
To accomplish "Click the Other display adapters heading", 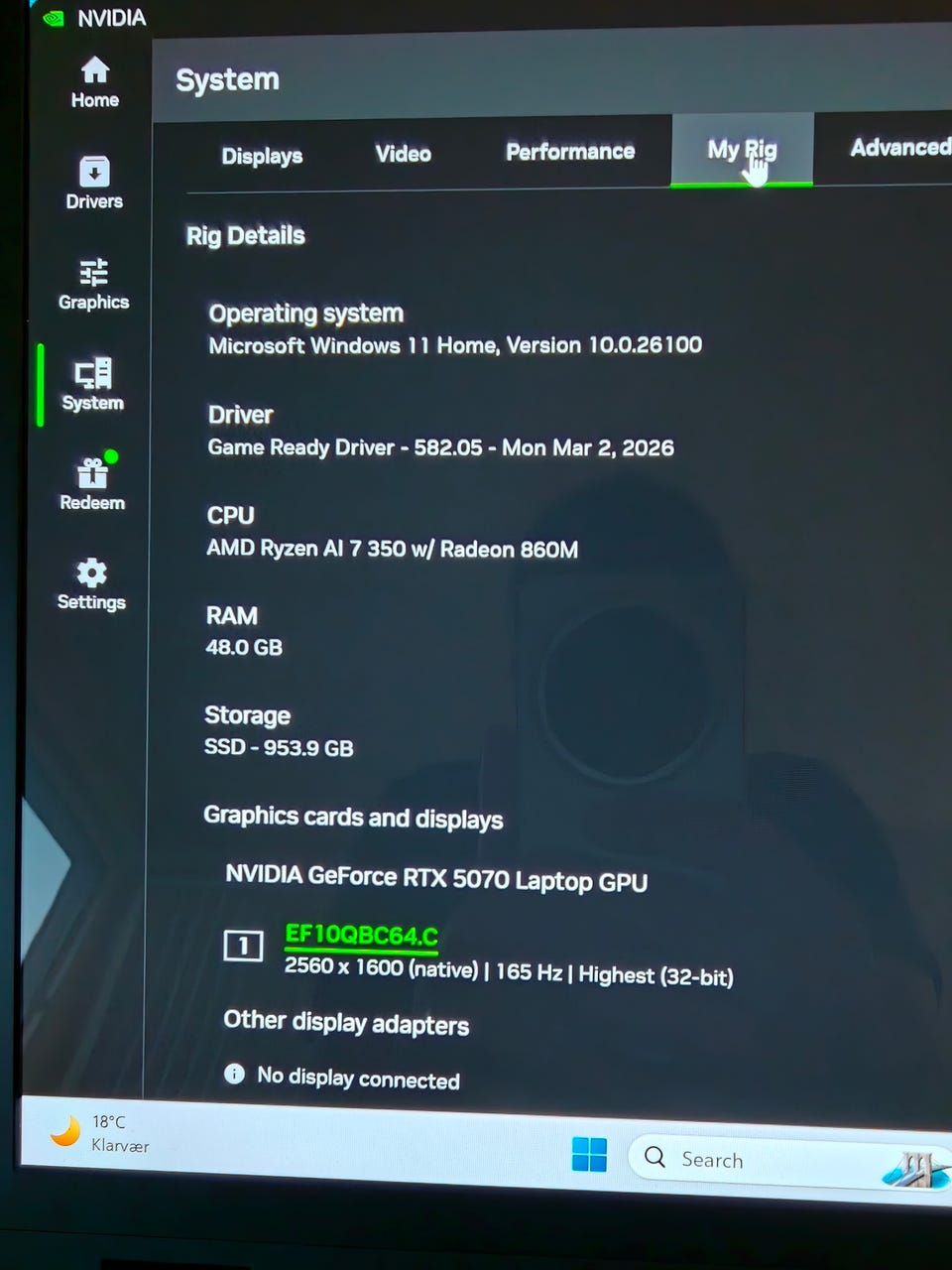I will pos(346,1023).
